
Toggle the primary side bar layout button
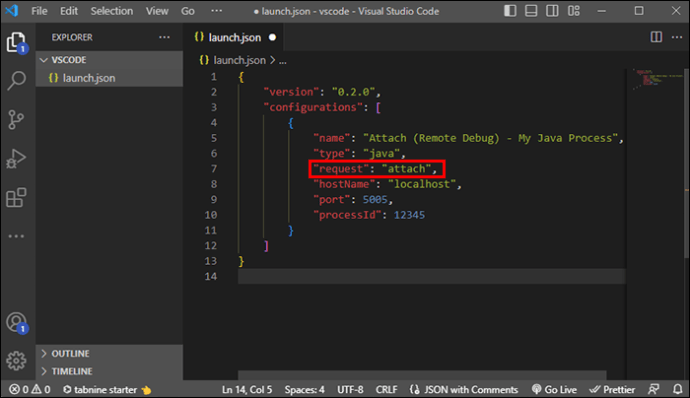[x=510, y=11]
